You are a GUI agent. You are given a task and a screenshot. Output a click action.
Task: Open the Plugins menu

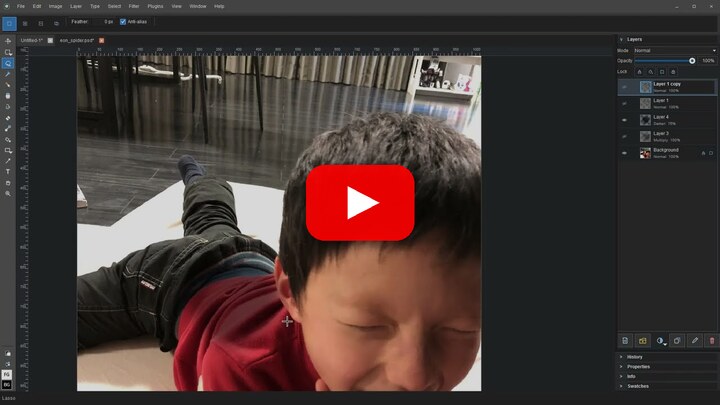pyautogui.click(x=155, y=6)
